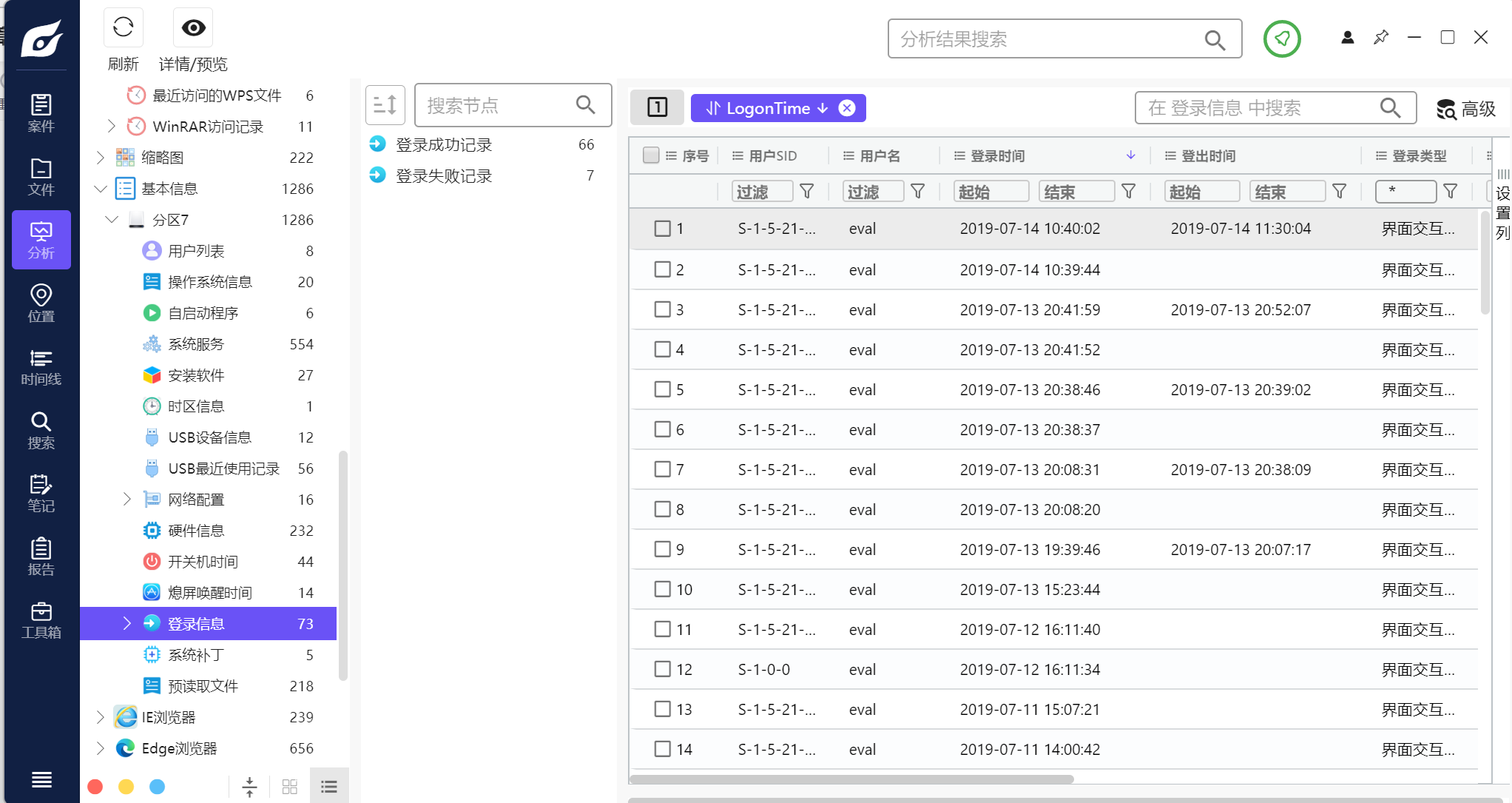Expand the IE浏览器 tree node
The height and width of the screenshot is (803, 1512).
[x=101, y=717]
